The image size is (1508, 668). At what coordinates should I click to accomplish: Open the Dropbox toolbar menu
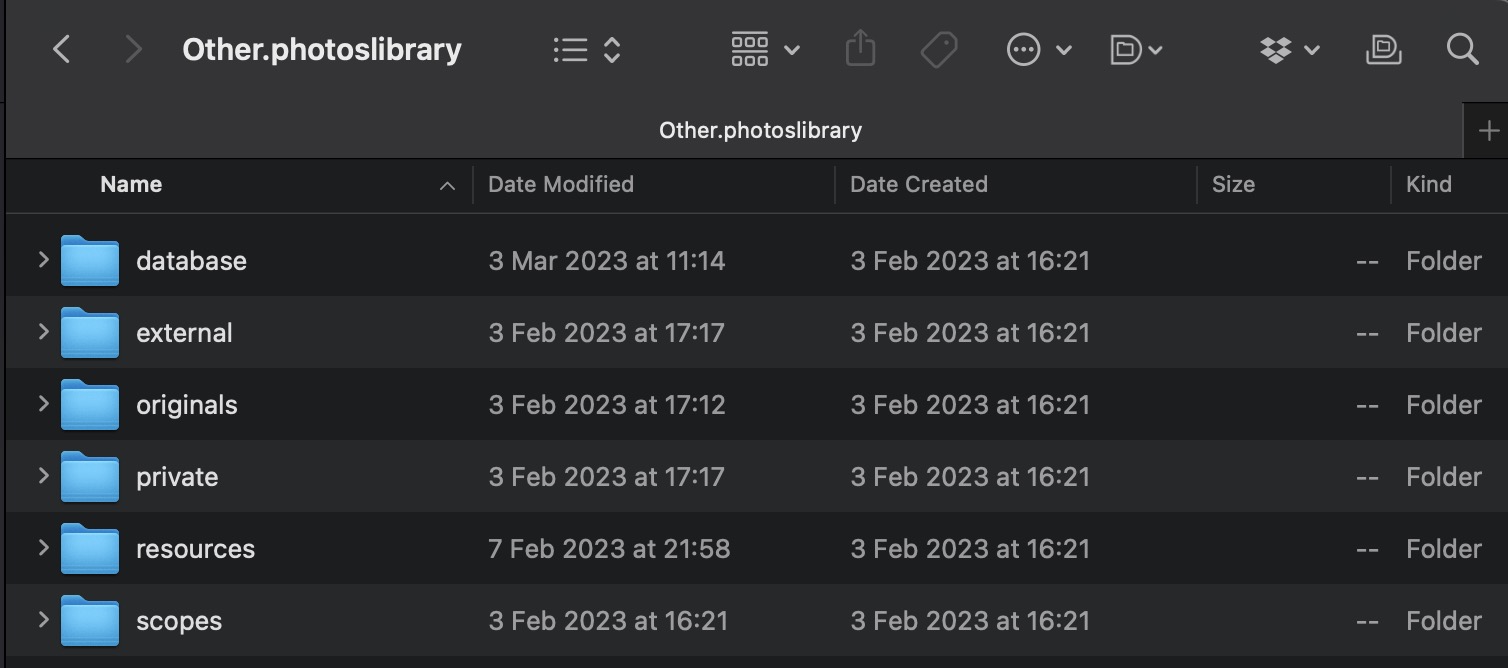coord(1289,49)
